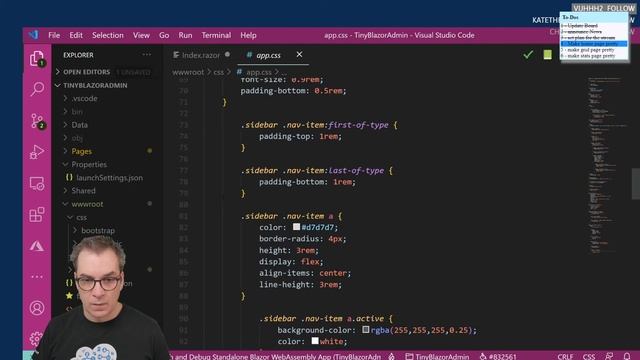Open the Selection menu
640x360 pixels.
108,35
